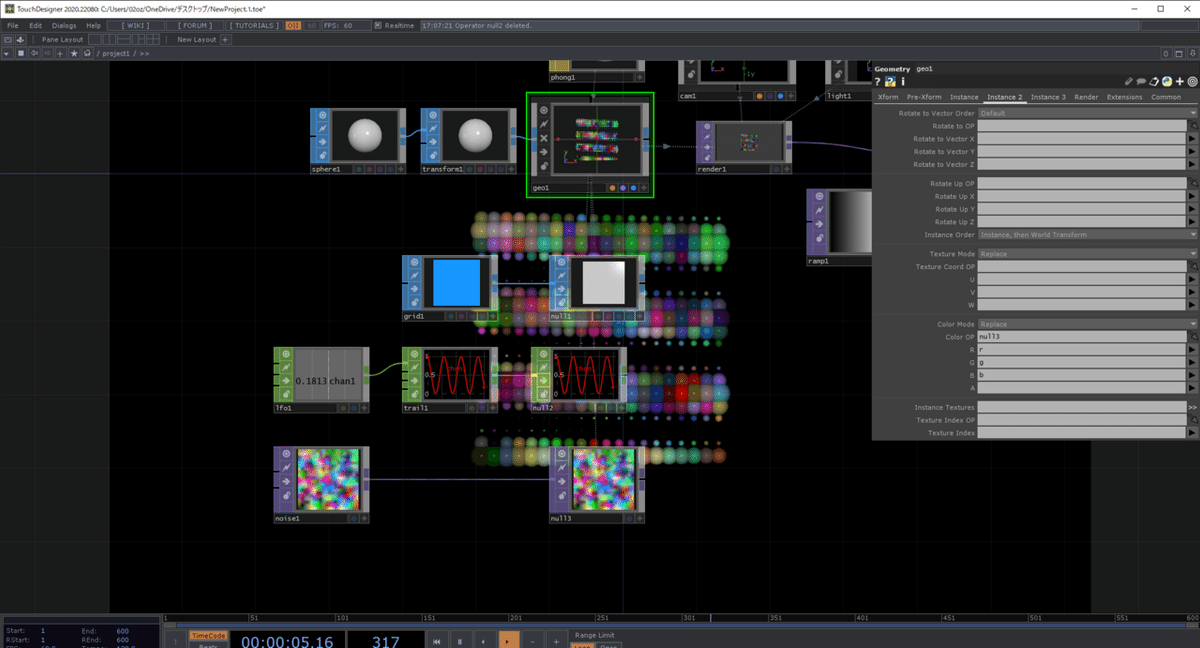1200x648 pixels.
Task: Click the home icon in the network path bar
Action: point(88,53)
